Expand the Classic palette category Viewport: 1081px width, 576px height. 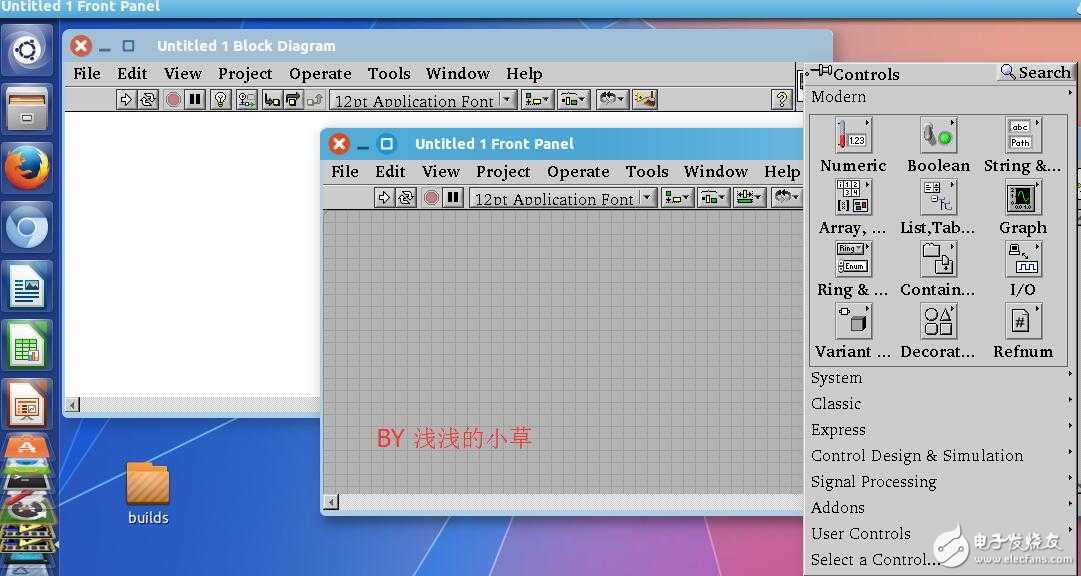[941, 404]
